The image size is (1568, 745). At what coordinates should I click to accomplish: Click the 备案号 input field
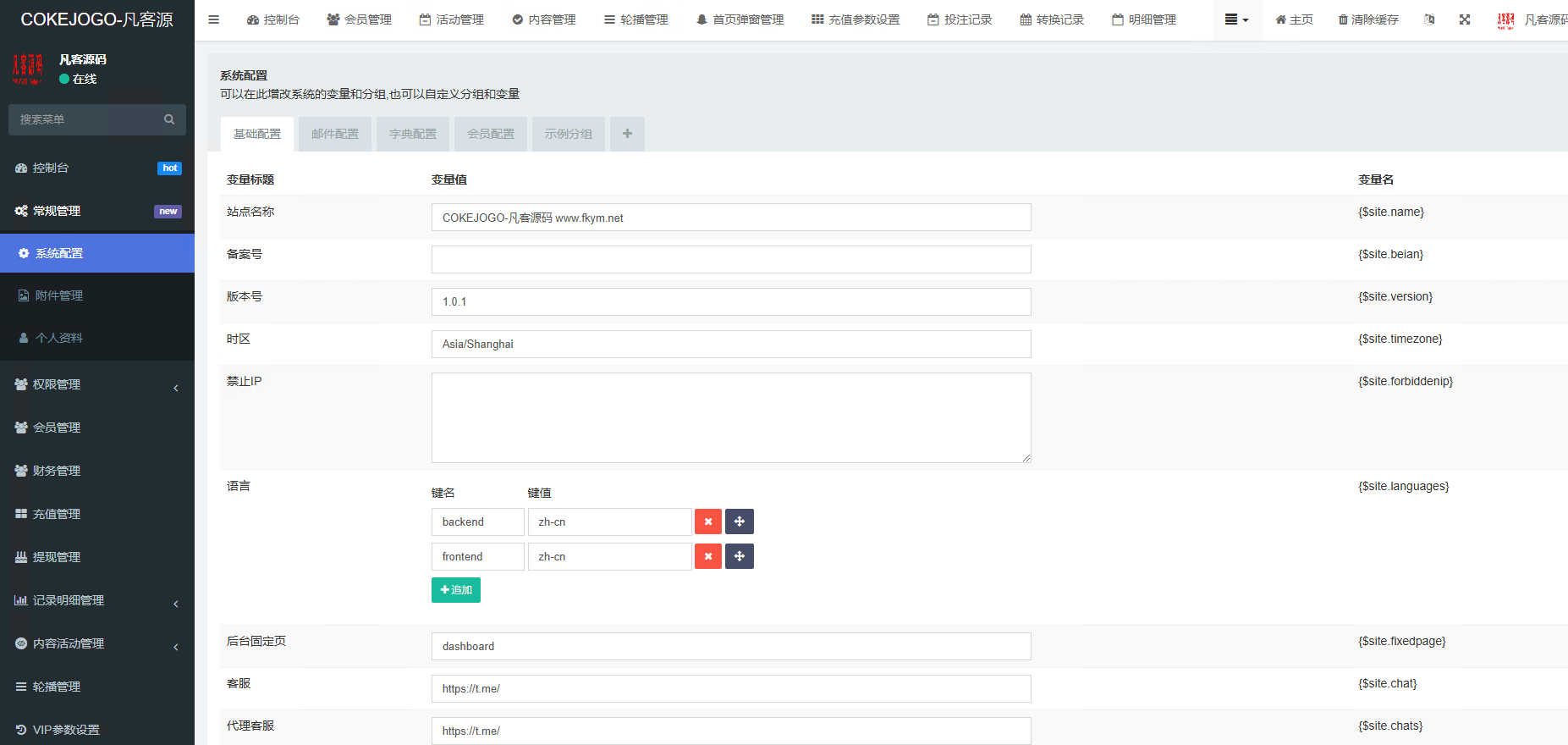(x=730, y=259)
